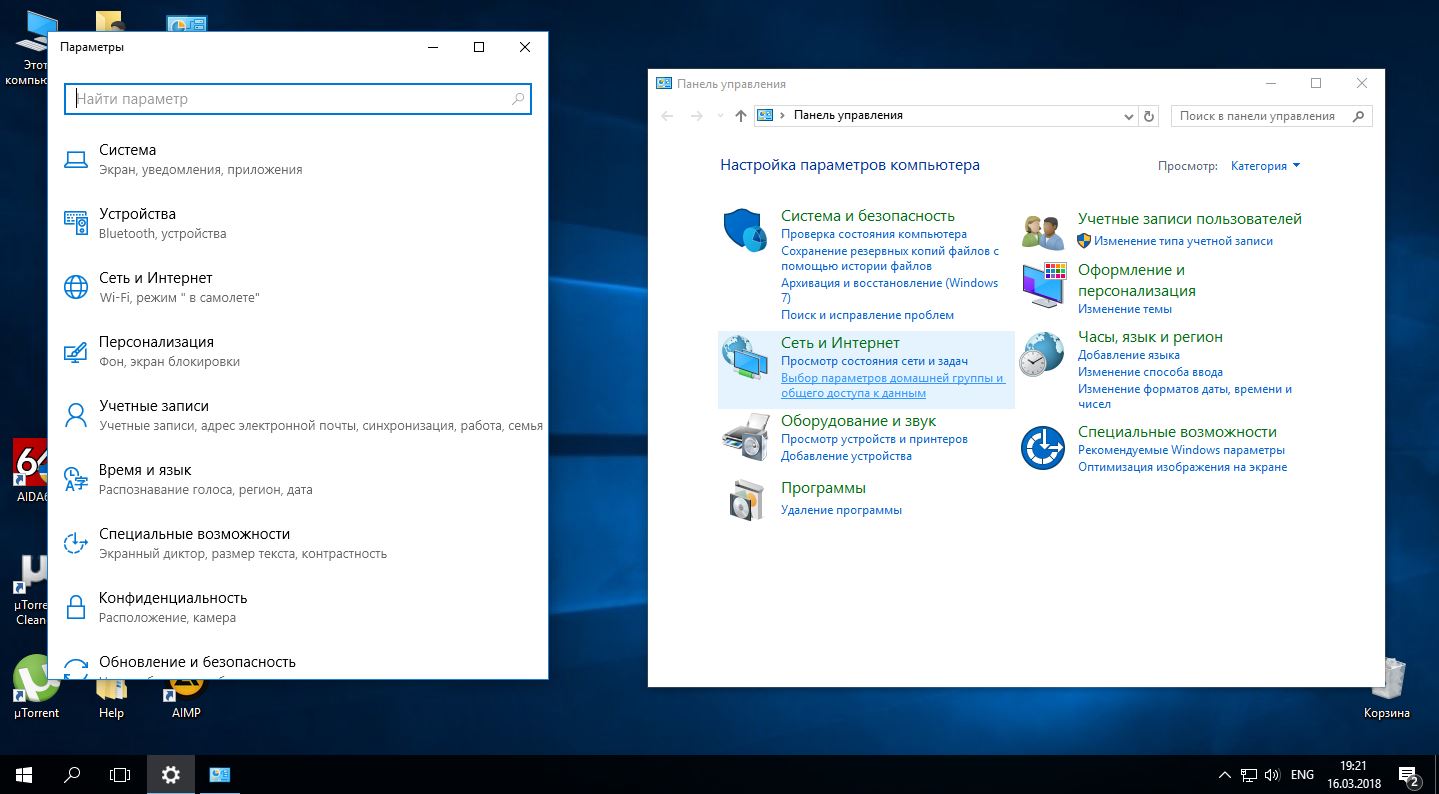The image size is (1439, 794).
Task: Open Система и безопасность category
Action: [x=868, y=216]
